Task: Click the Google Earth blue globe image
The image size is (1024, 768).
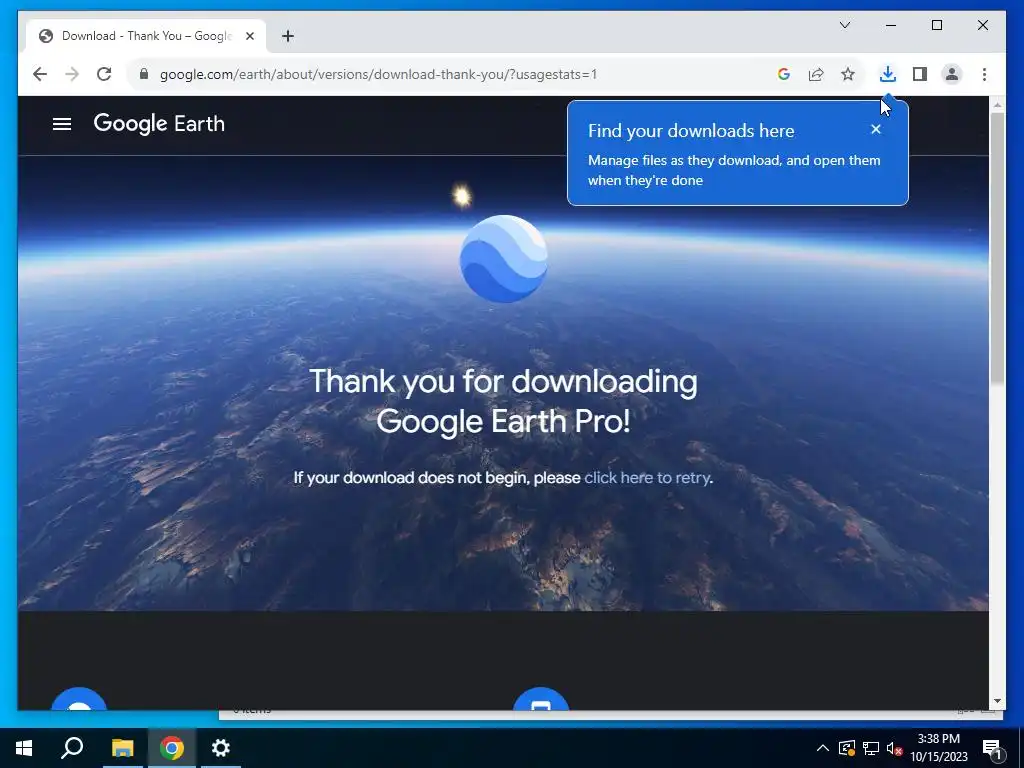Action: point(503,259)
